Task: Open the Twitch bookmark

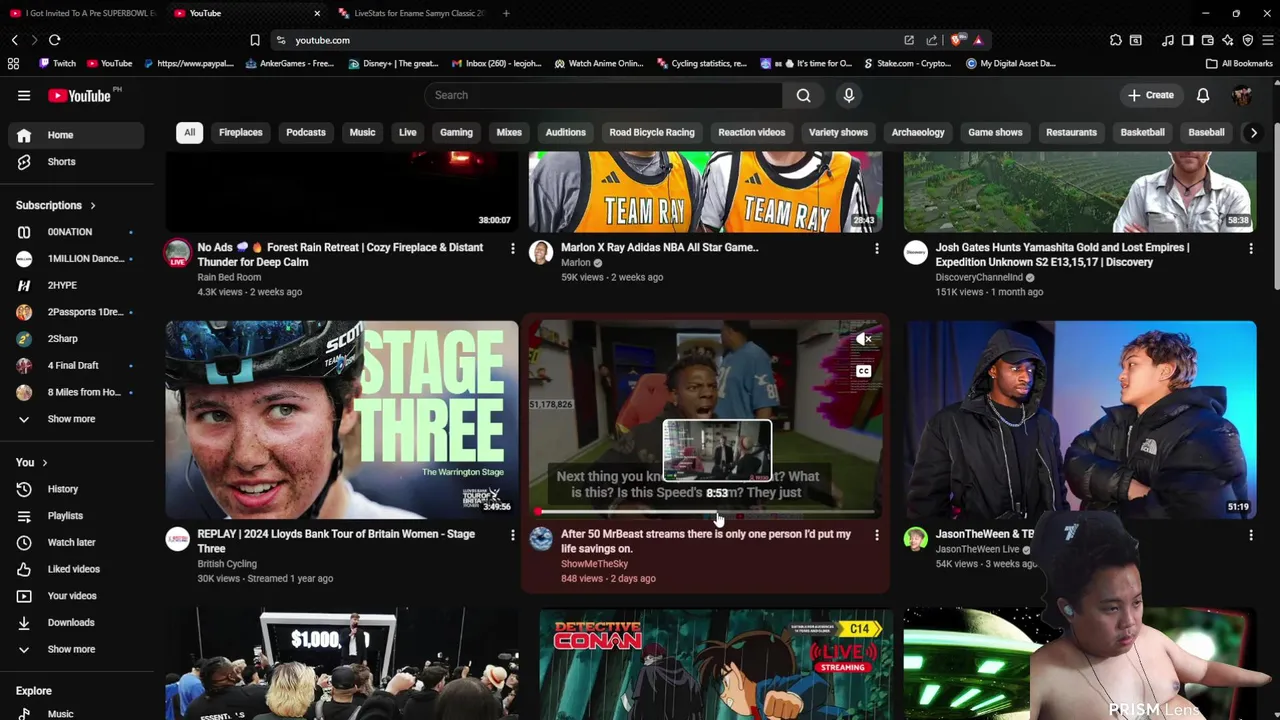Action: coord(57,63)
